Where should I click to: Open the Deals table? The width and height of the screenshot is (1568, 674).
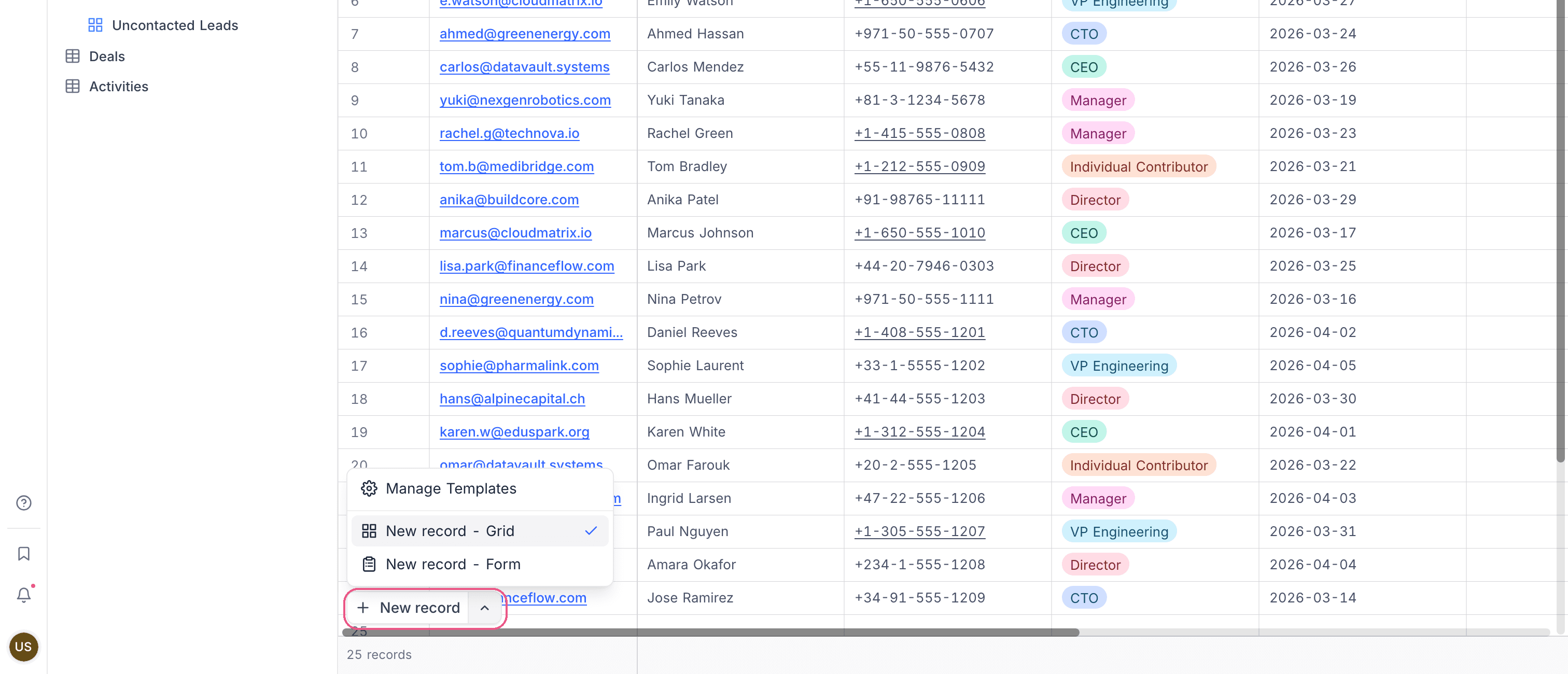click(106, 56)
